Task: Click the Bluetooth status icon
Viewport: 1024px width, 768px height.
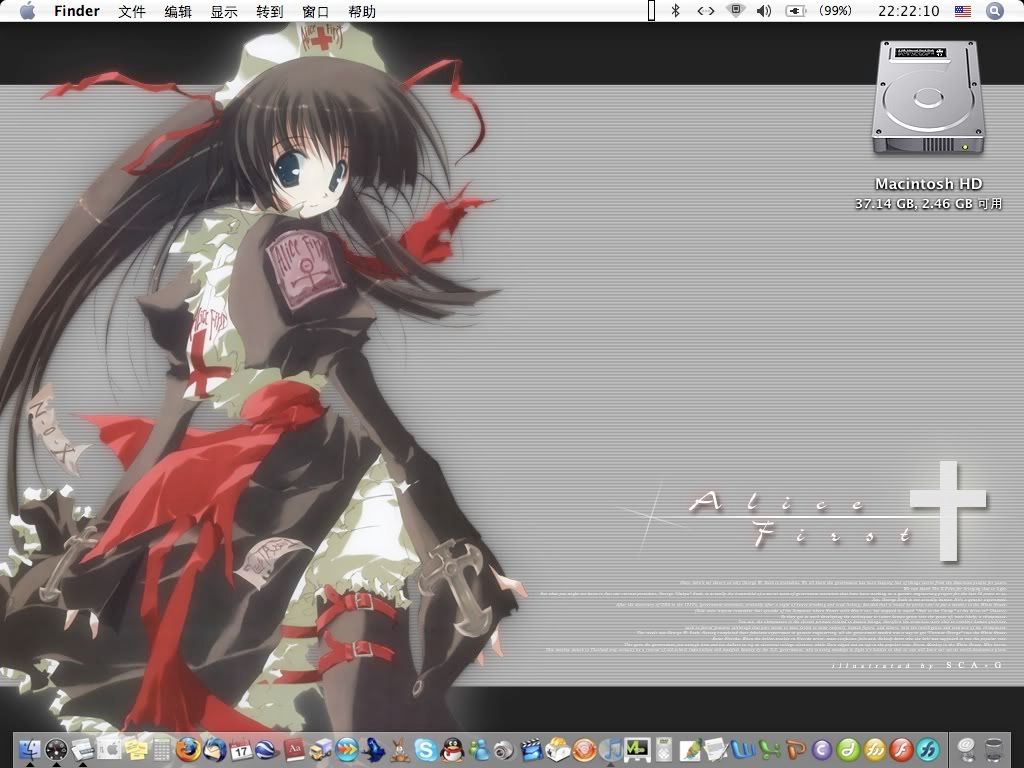Action: point(676,10)
